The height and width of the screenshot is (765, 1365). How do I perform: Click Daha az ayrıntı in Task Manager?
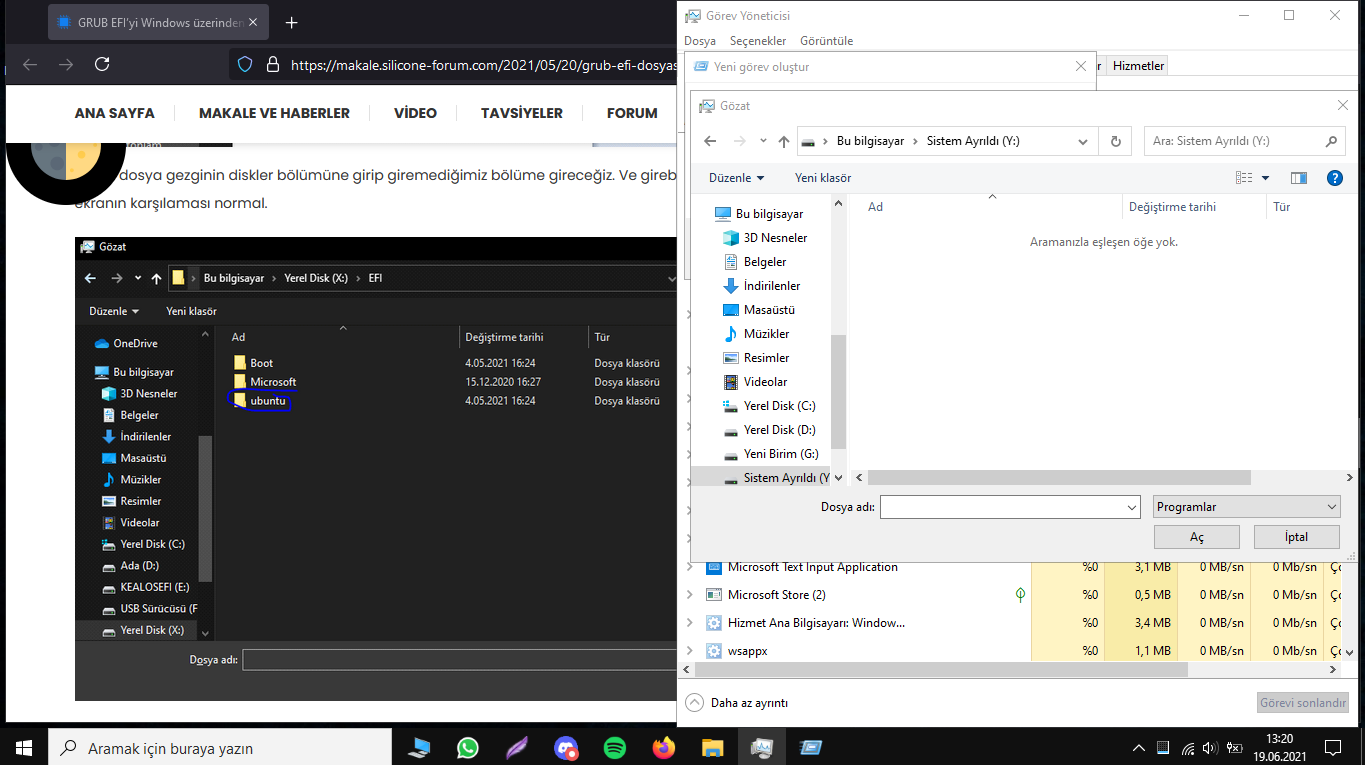coord(738,703)
